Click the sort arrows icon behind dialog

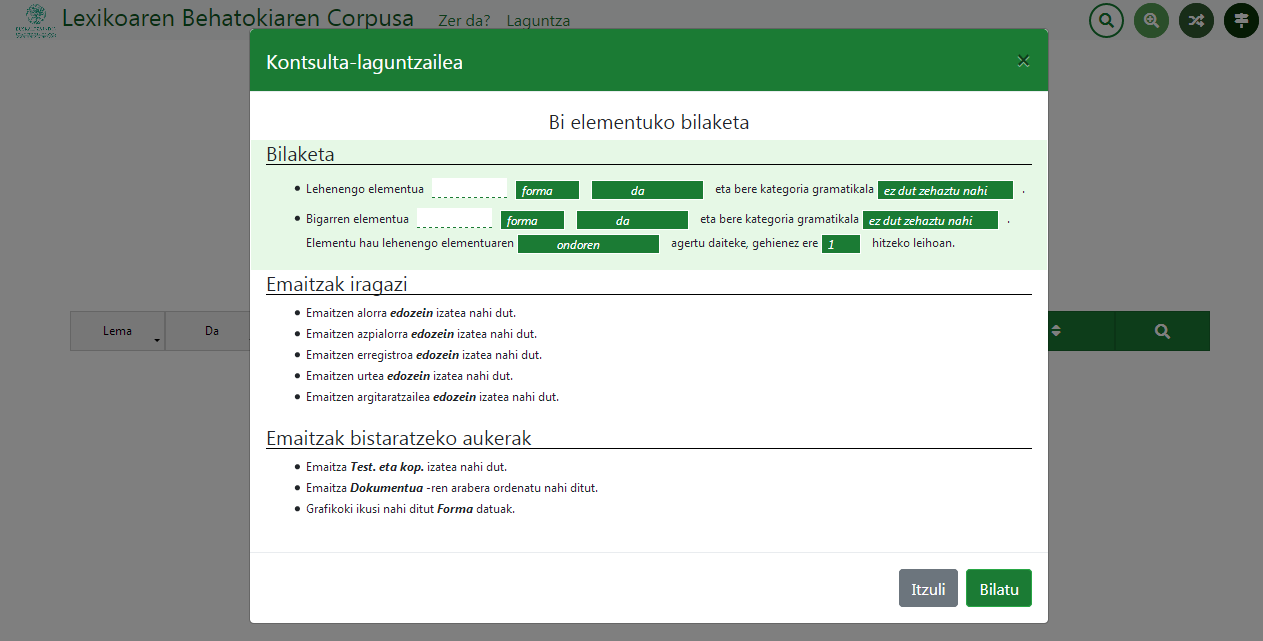pyautogui.click(x=1054, y=331)
